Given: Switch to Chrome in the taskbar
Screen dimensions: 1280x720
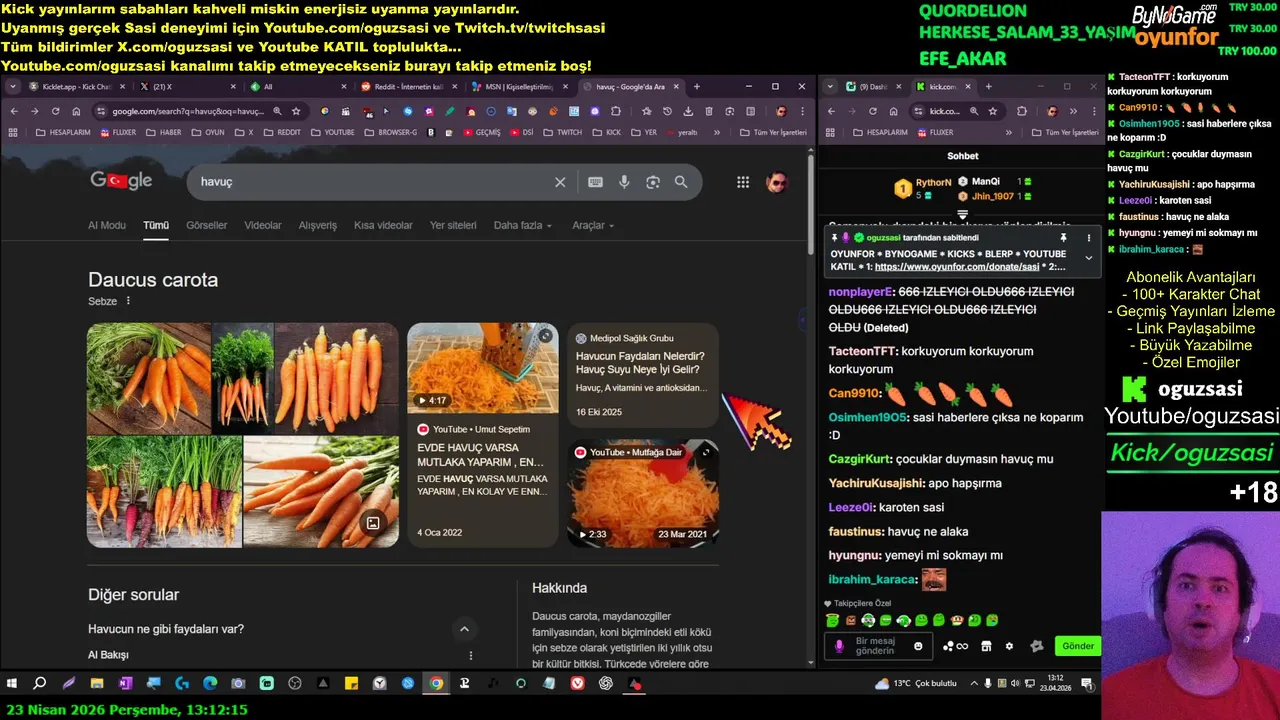Looking at the screenshot, I should click(x=436, y=684).
